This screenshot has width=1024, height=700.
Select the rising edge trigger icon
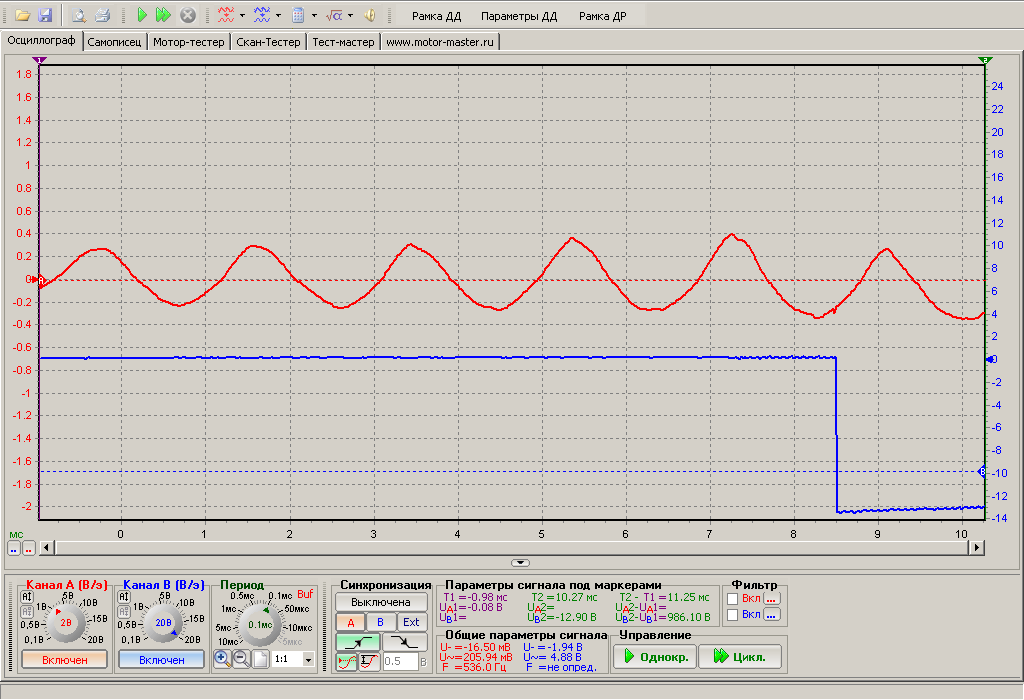pos(359,642)
